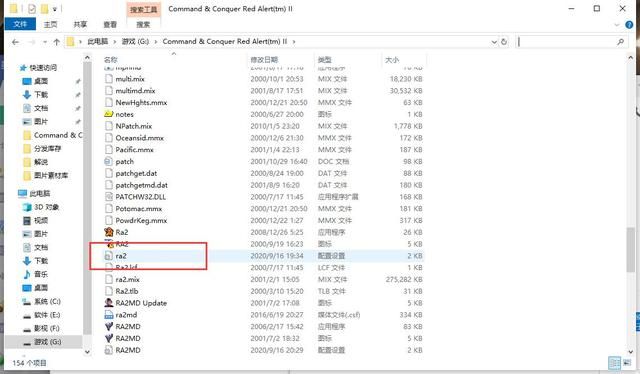Select the RA2MD Update icon file
This screenshot has width=640, height=374.
141,303
